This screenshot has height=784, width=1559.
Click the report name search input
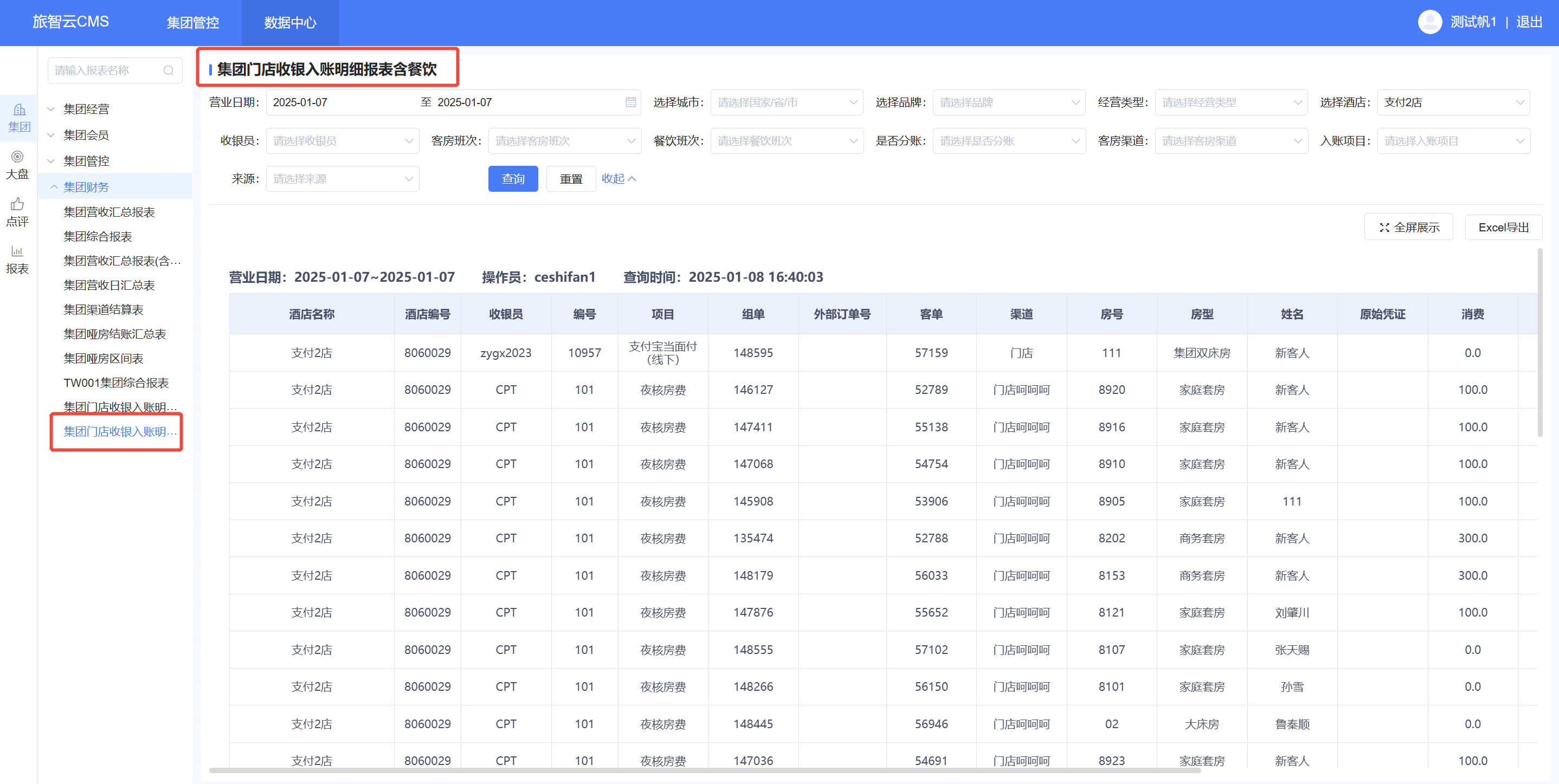coord(114,71)
